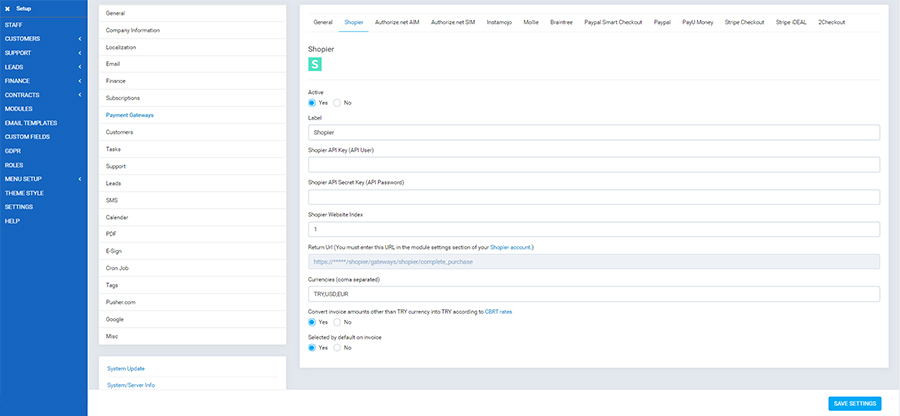Select PDF settings section
This screenshot has width=900, height=416.
pos(192,234)
